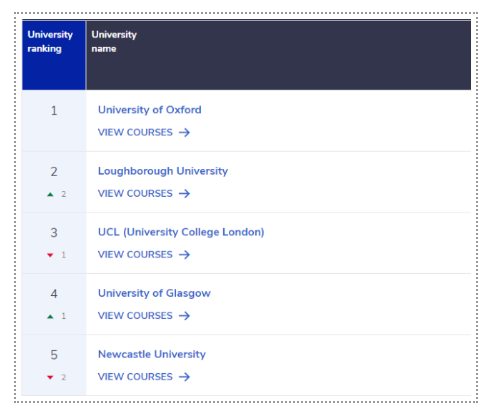Select View Courses text for Oxford
The height and width of the screenshot is (411, 493).
(135, 132)
